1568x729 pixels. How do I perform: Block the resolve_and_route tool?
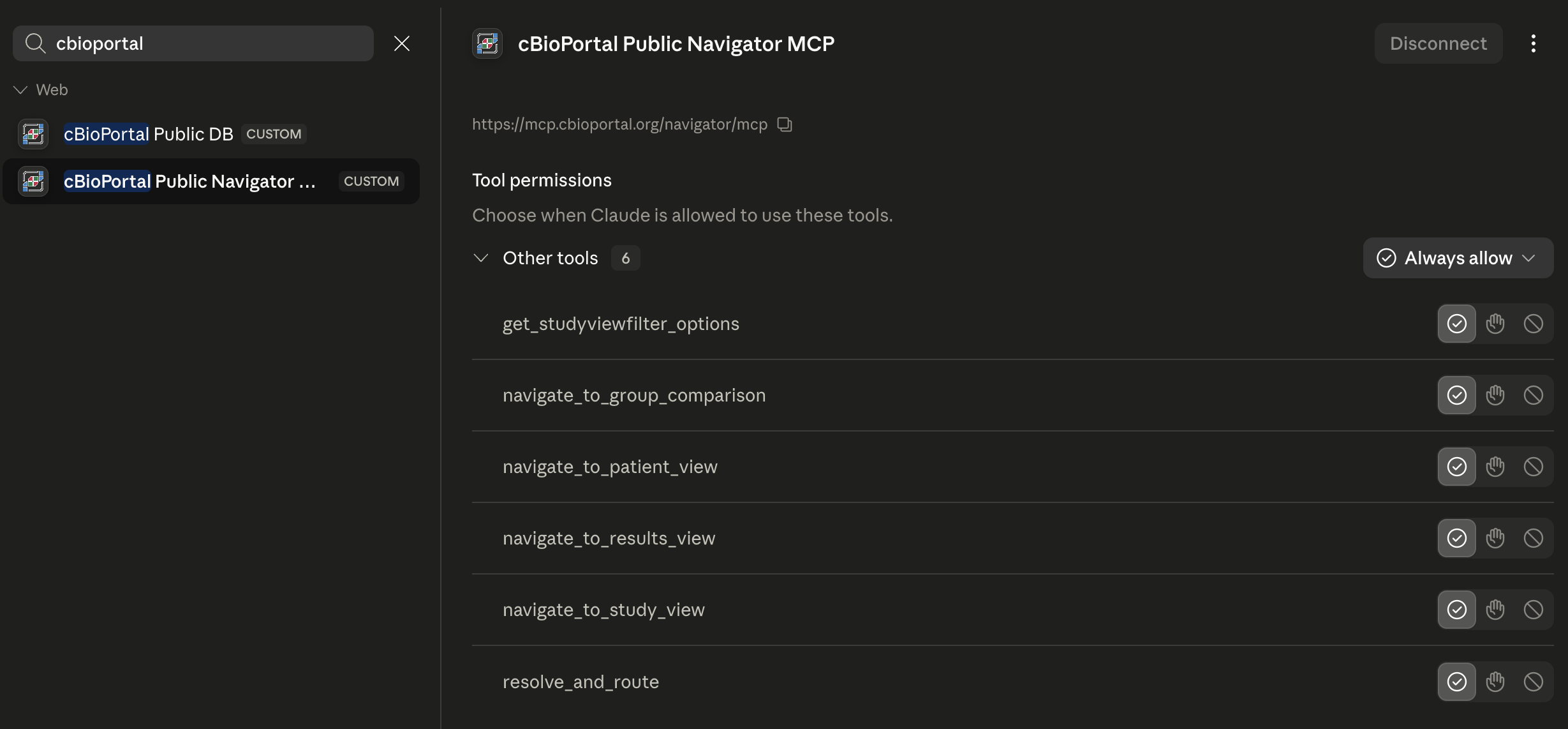[x=1534, y=682]
